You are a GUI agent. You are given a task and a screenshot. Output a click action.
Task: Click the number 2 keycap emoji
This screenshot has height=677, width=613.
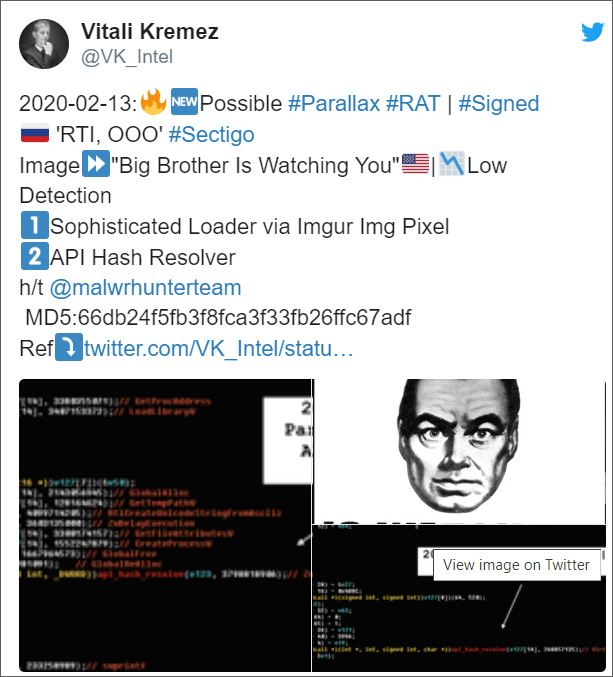35,256
